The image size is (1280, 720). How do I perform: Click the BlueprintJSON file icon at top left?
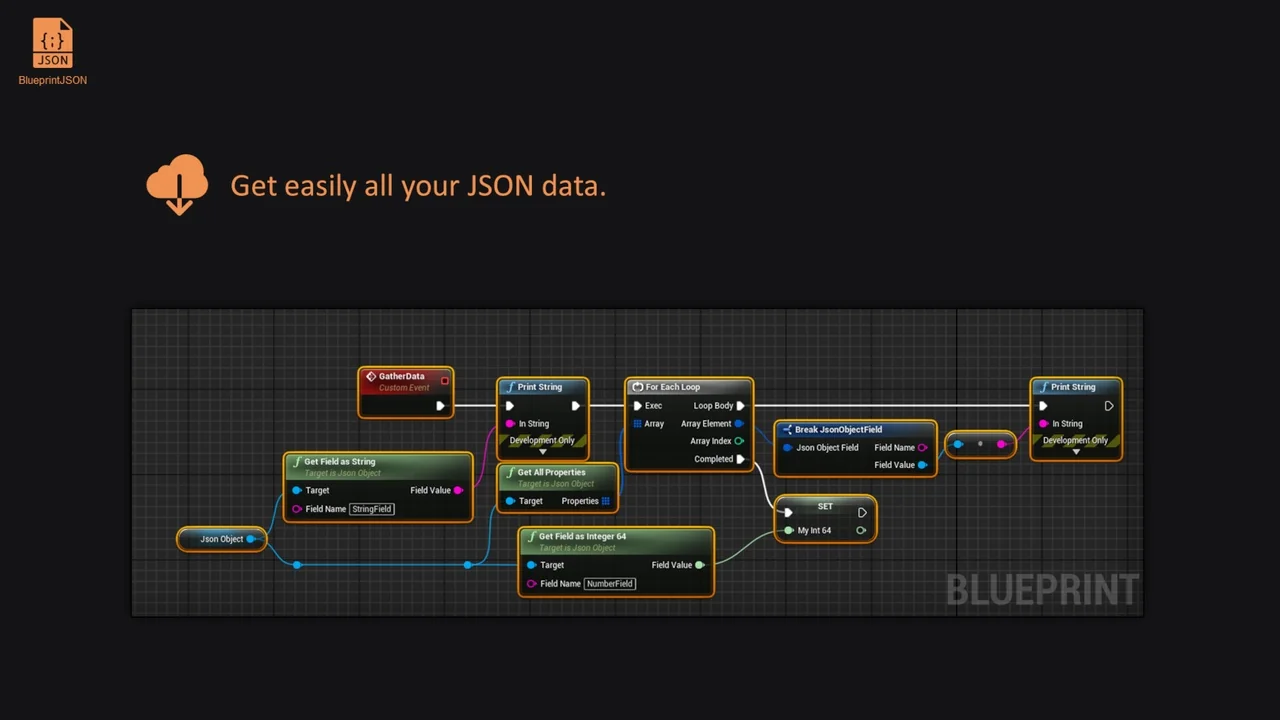(x=52, y=42)
